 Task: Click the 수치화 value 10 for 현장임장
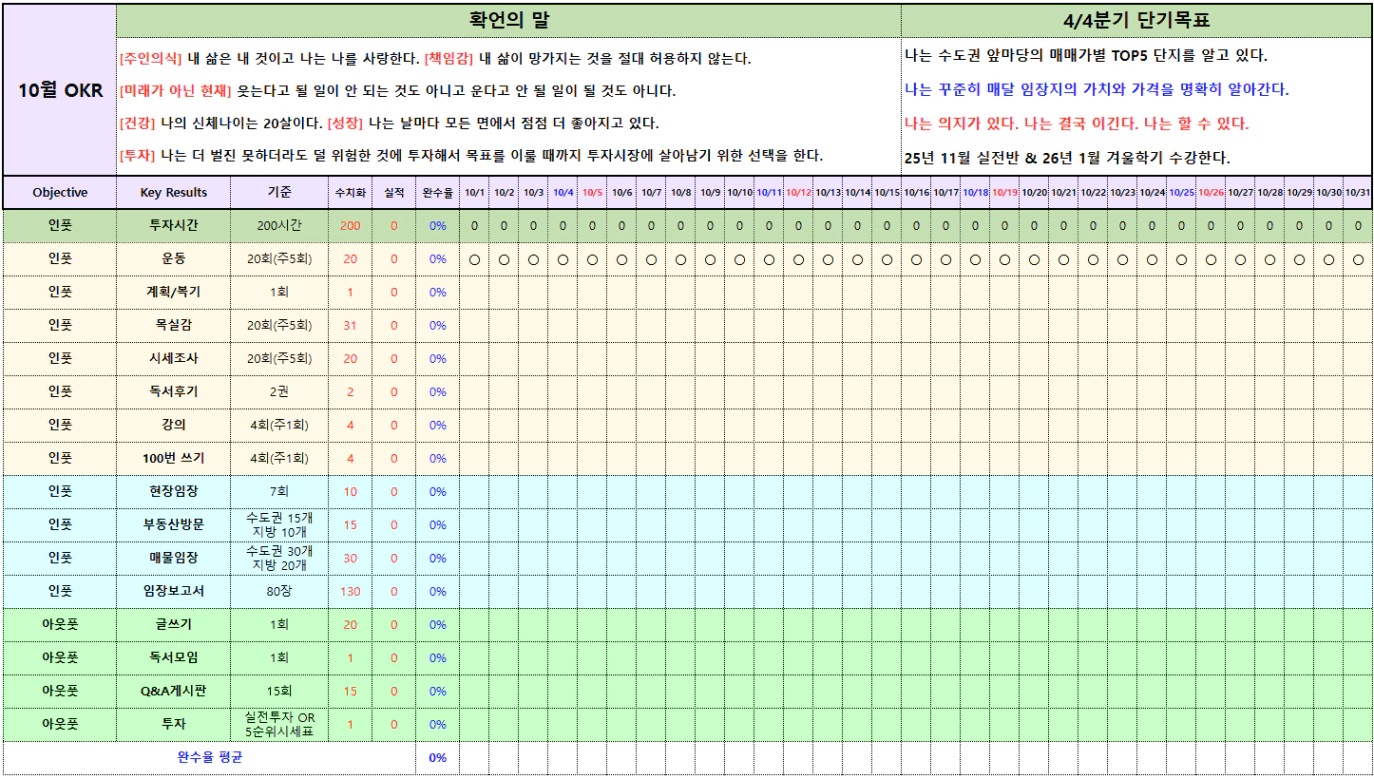(x=350, y=491)
